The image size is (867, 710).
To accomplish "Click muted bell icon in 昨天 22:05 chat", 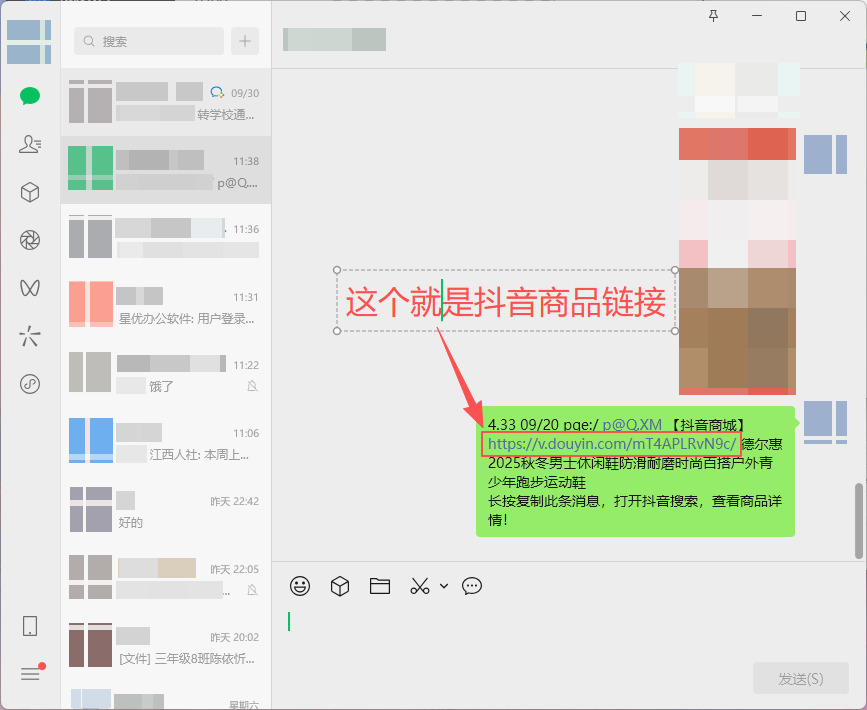I will tap(253, 590).
